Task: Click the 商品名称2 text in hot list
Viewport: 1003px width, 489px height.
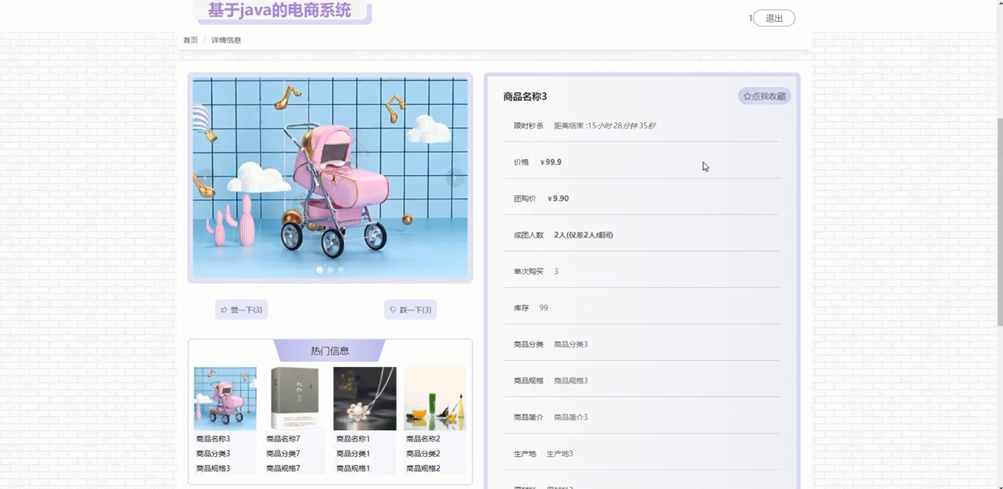Action: [x=423, y=439]
